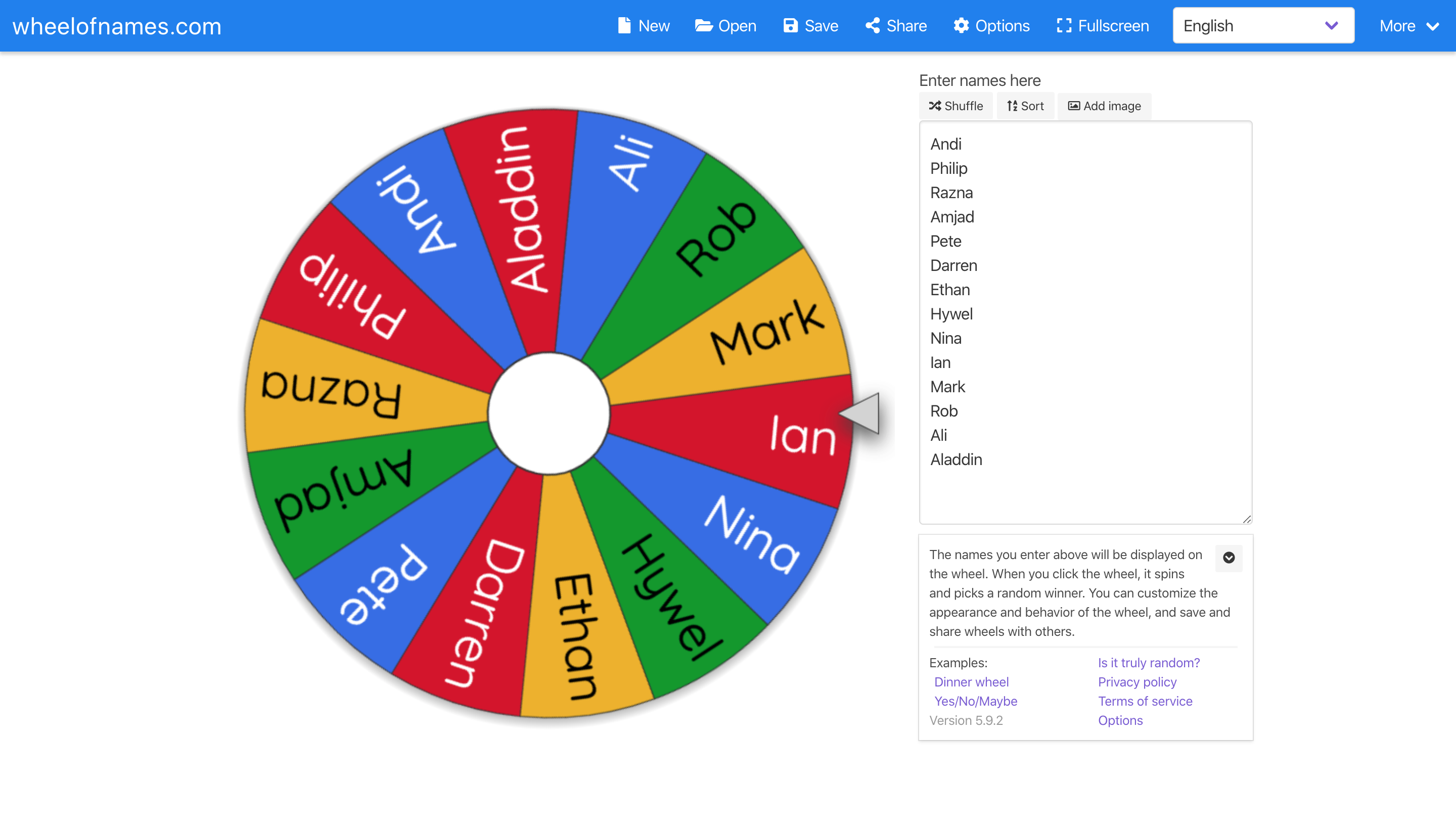The width and height of the screenshot is (1456, 828).
Task: Select 'Ian' name entry in the list
Action: click(940, 362)
